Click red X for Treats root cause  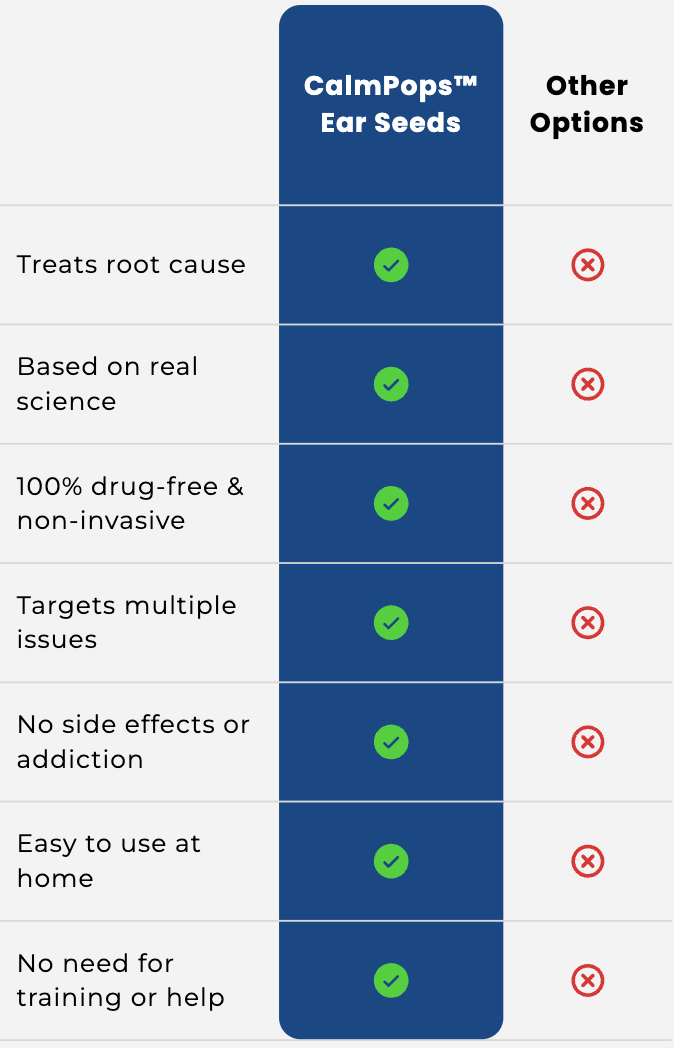(587, 265)
